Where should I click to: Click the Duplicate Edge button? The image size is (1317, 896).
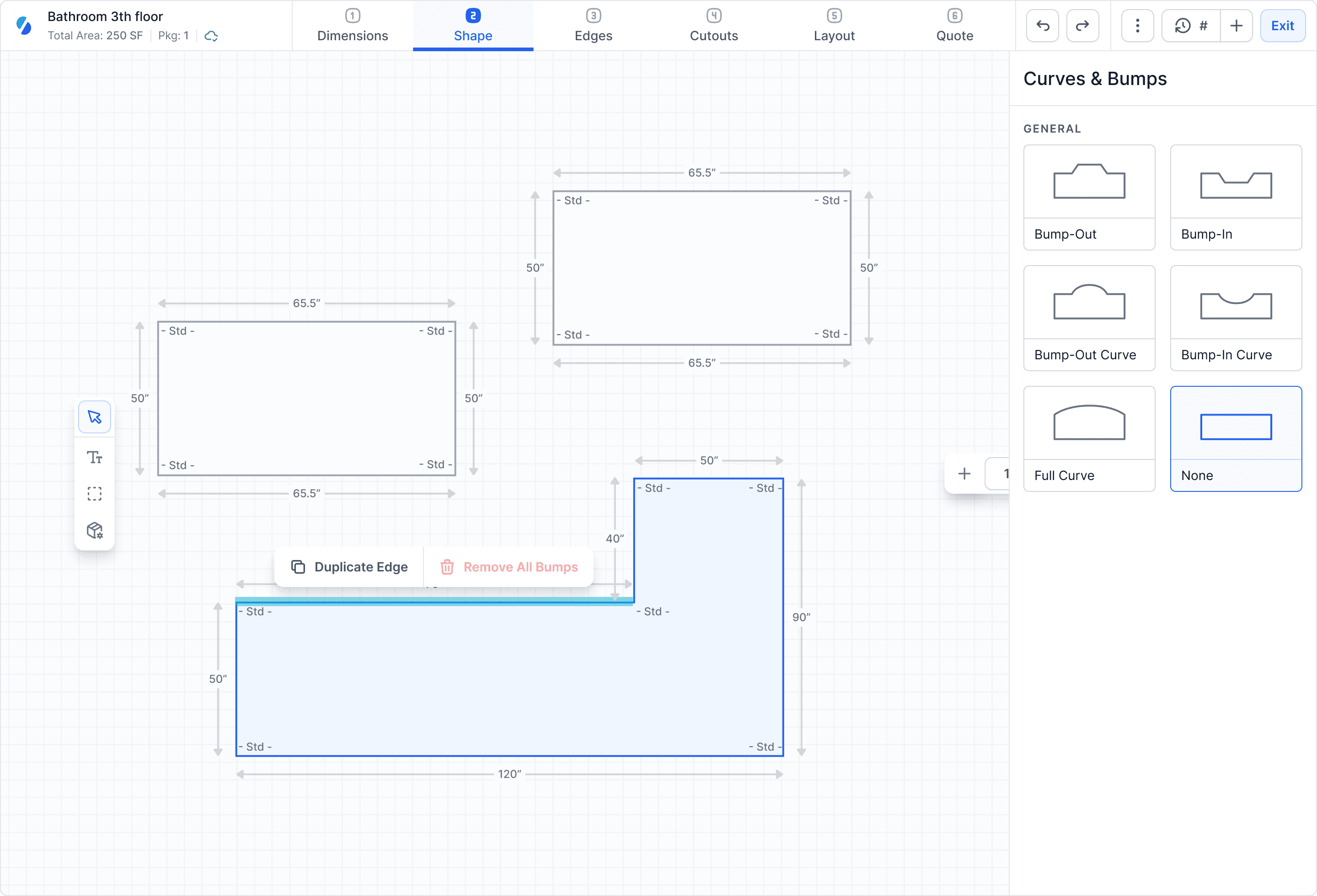click(x=350, y=567)
